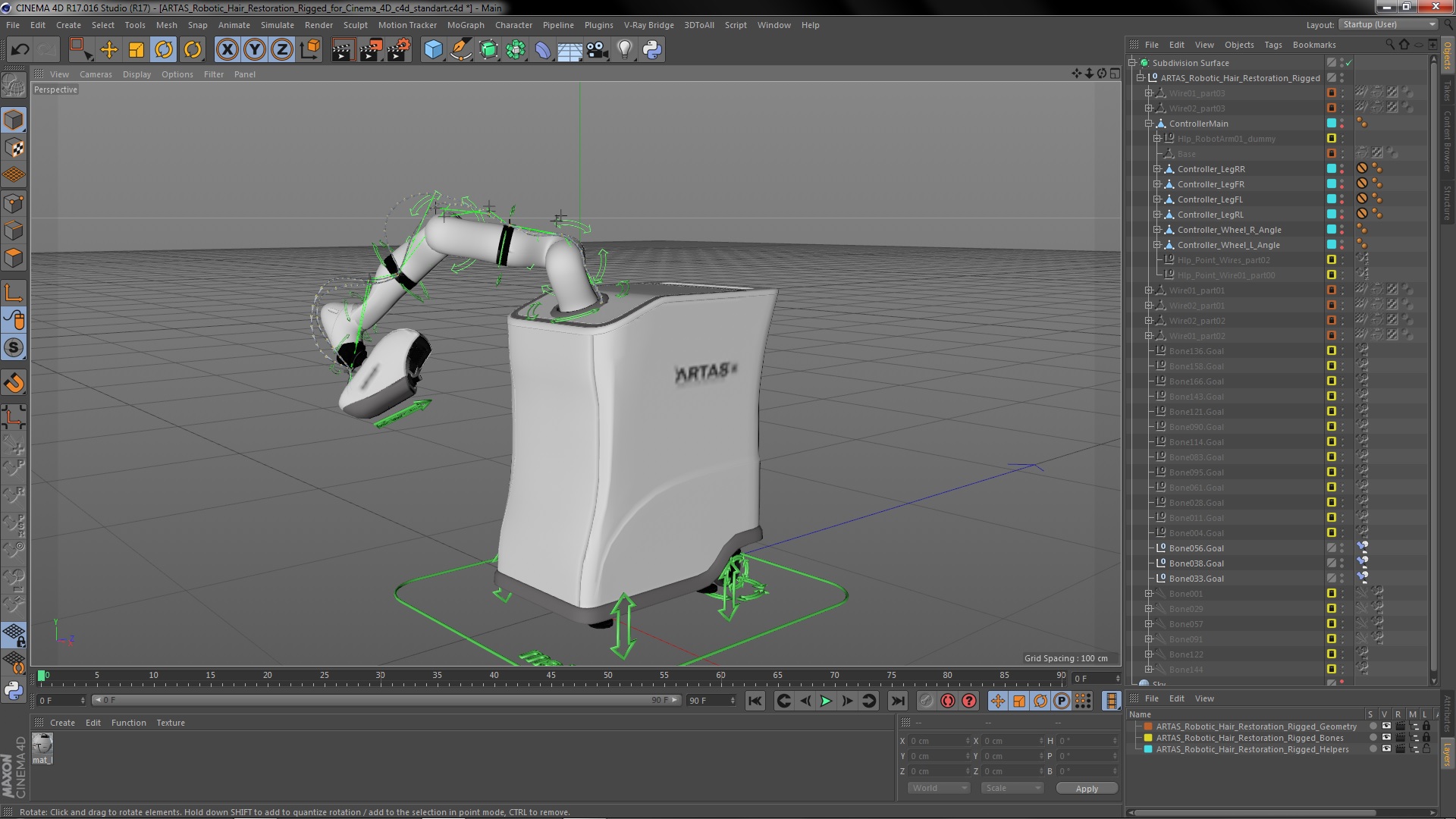1456x819 pixels.
Task: Click Render View clapperboard icon
Action: pyautogui.click(x=343, y=50)
